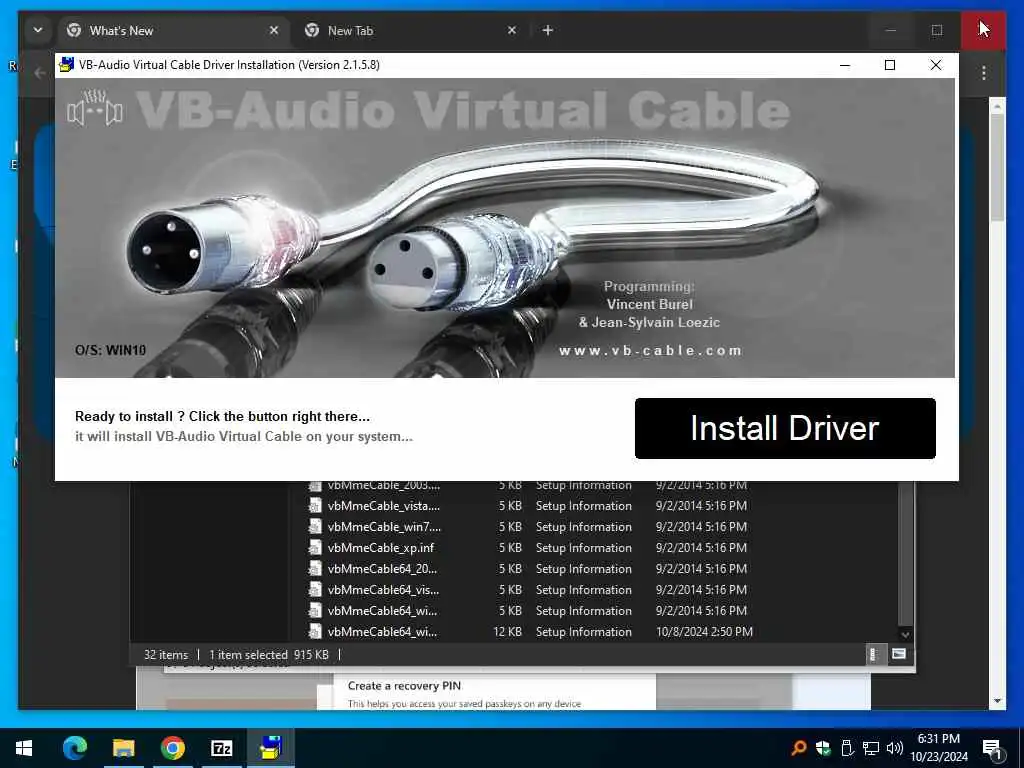Open 7-Zip from the taskbar
Image resolution: width=1024 pixels, height=768 pixels.
tap(221, 748)
